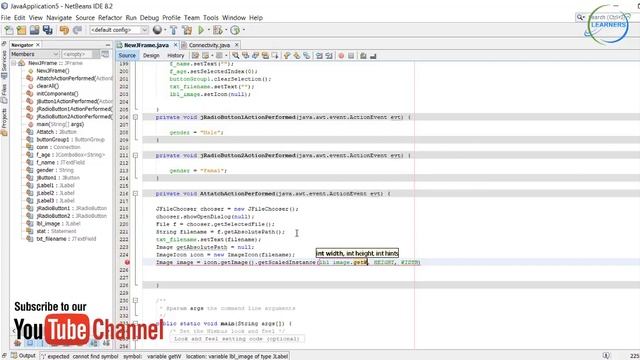Select conn : Connection in Navigator
Image resolution: width=640 pixels, height=360 pixels.
(x=58, y=147)
